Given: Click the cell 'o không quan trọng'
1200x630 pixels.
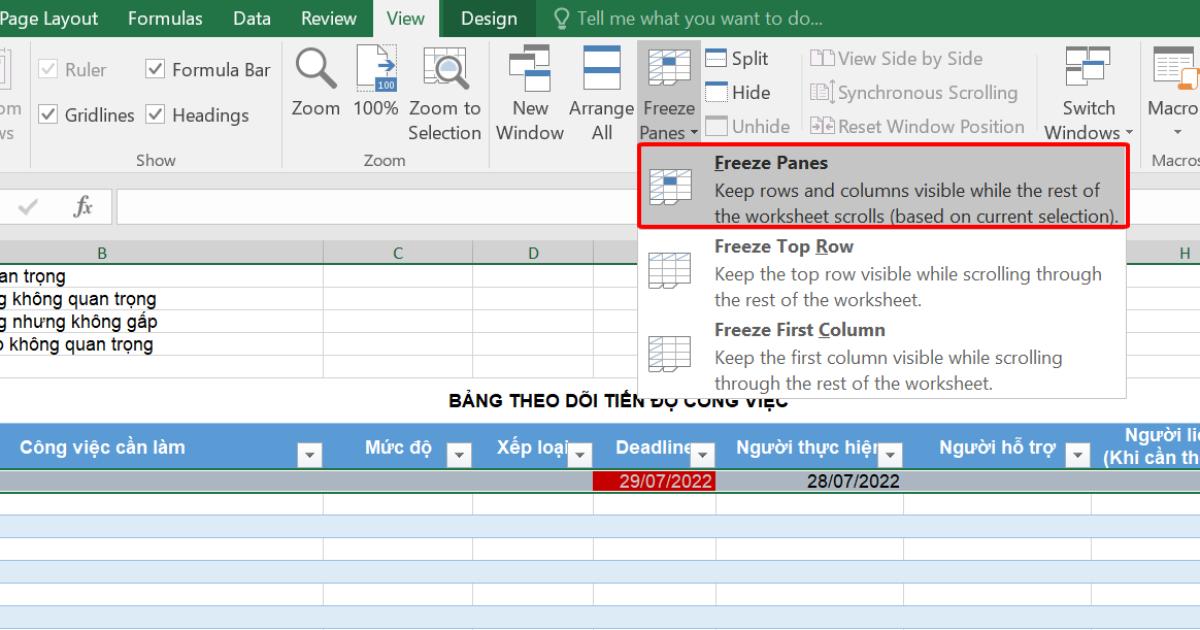Looking at the screenshot, I should click(161, 344).
